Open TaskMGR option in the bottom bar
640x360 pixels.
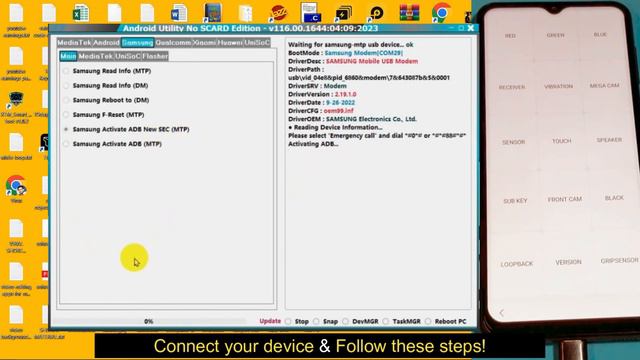[402, 322]
